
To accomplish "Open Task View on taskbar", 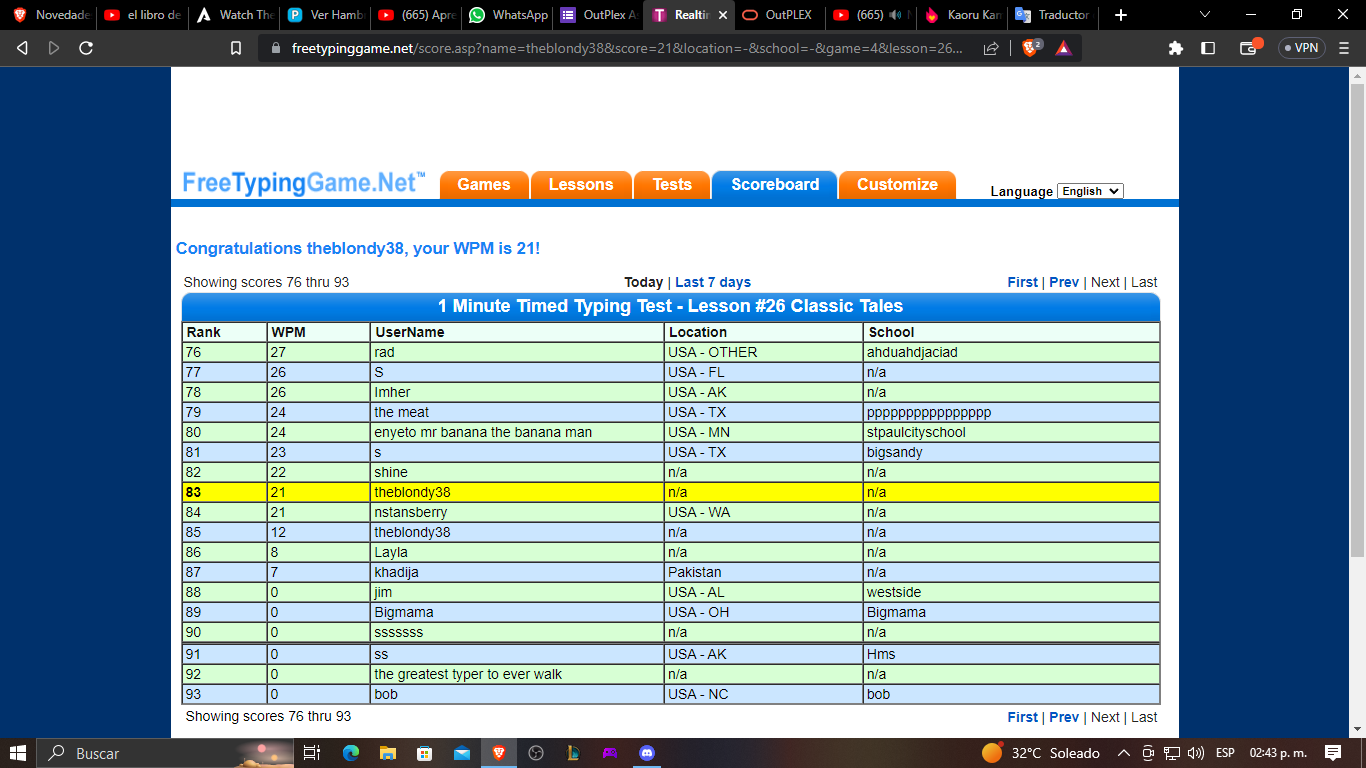I will point(312,753).
